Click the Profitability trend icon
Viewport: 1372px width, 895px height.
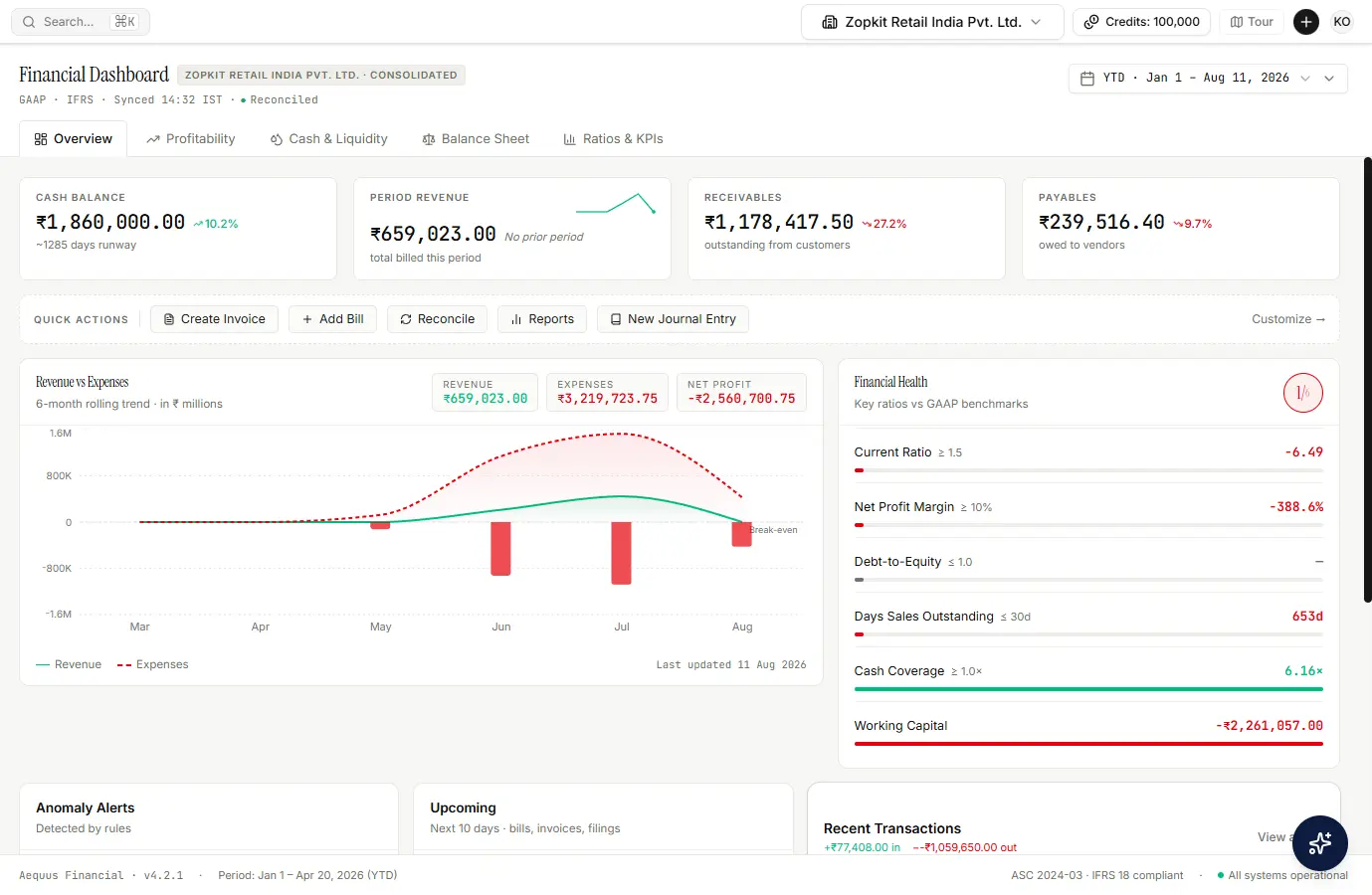(153, 139)
